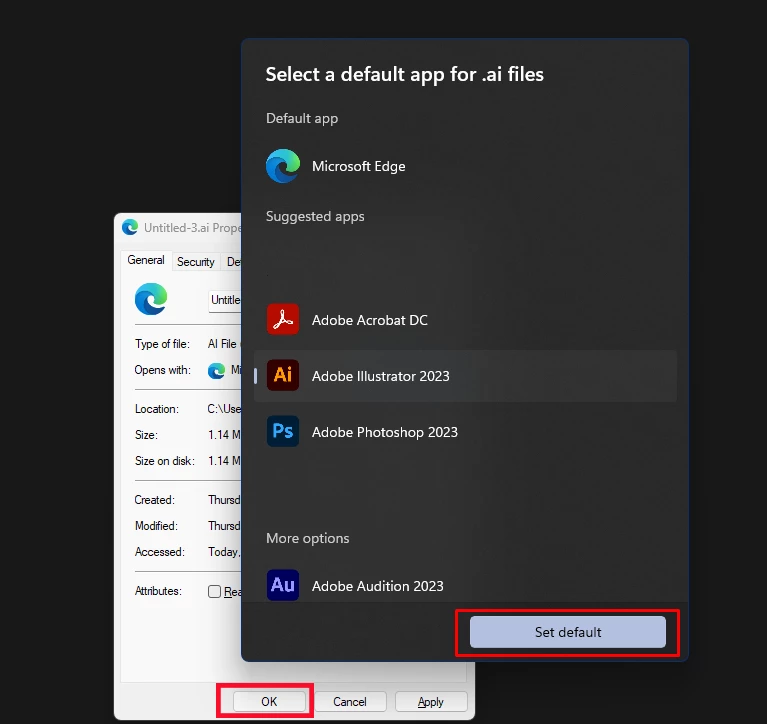Confirm with OK in the Properties window
This screenshot has height=724, width=767.
coord(269,701)
